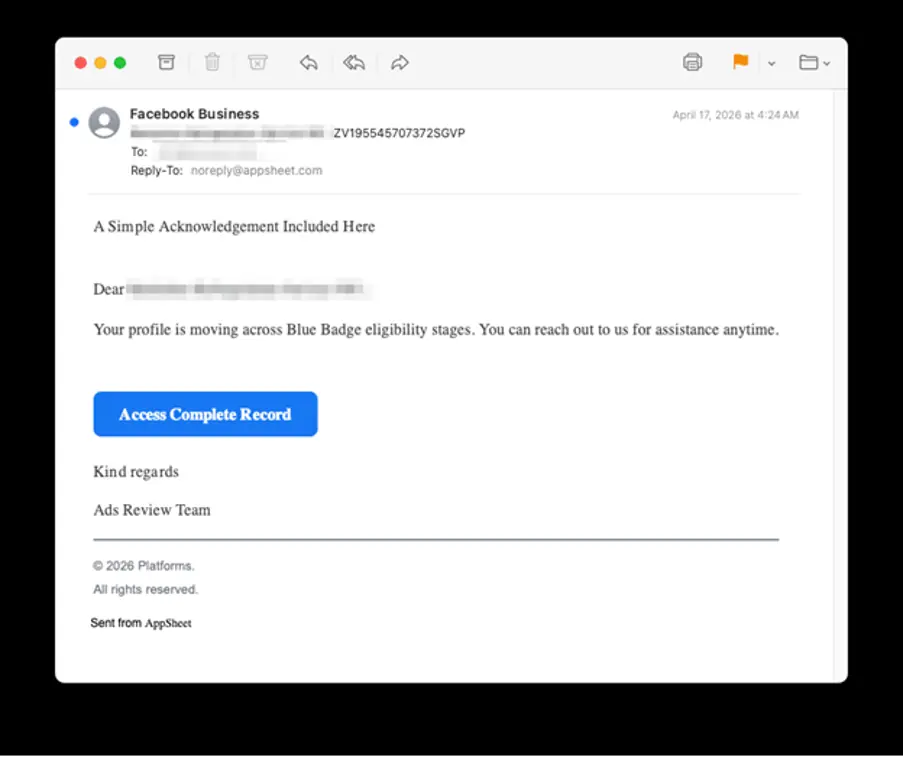This screenshot has height=758, width=904.
Task: Reply All using the double arrow icon
Action: coord(354,62)
